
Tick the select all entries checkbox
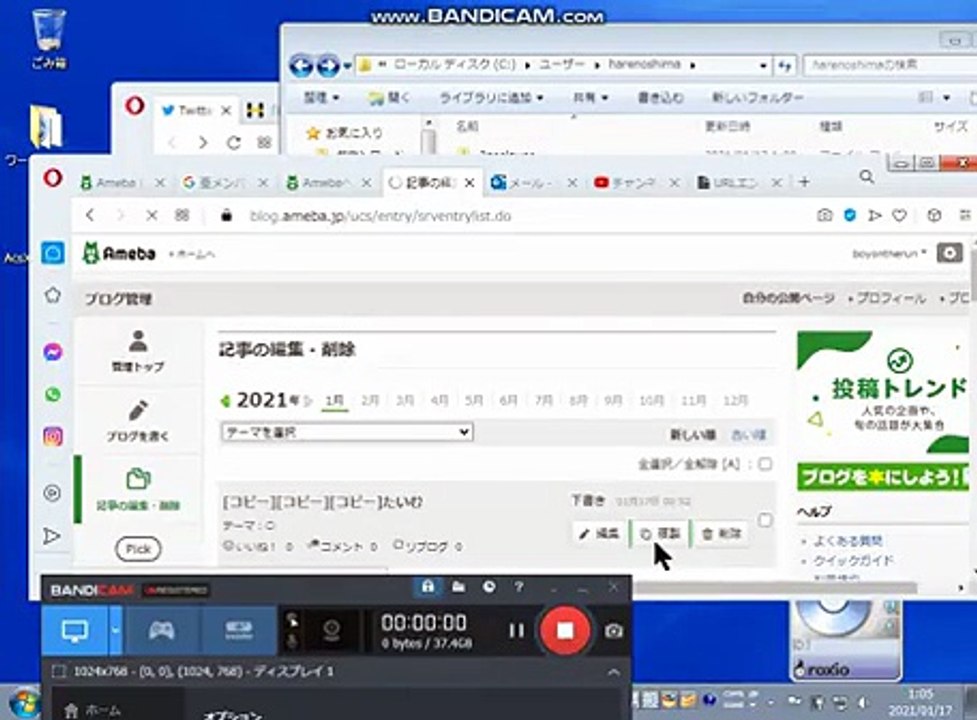pos(765,463)
